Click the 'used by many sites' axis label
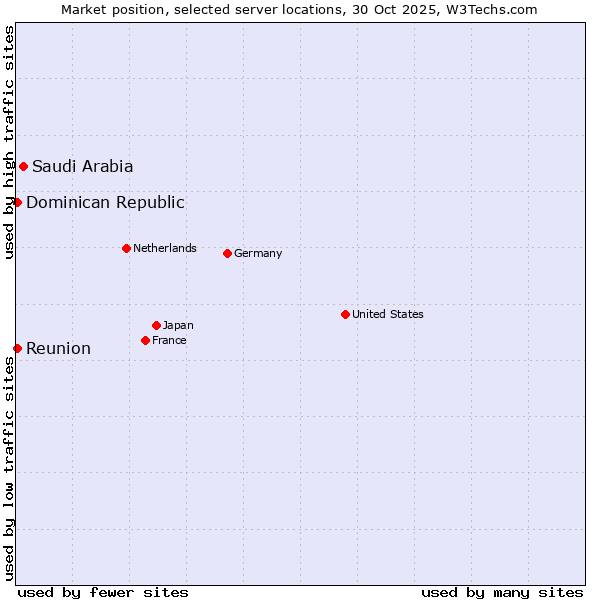 click(502, 592)
